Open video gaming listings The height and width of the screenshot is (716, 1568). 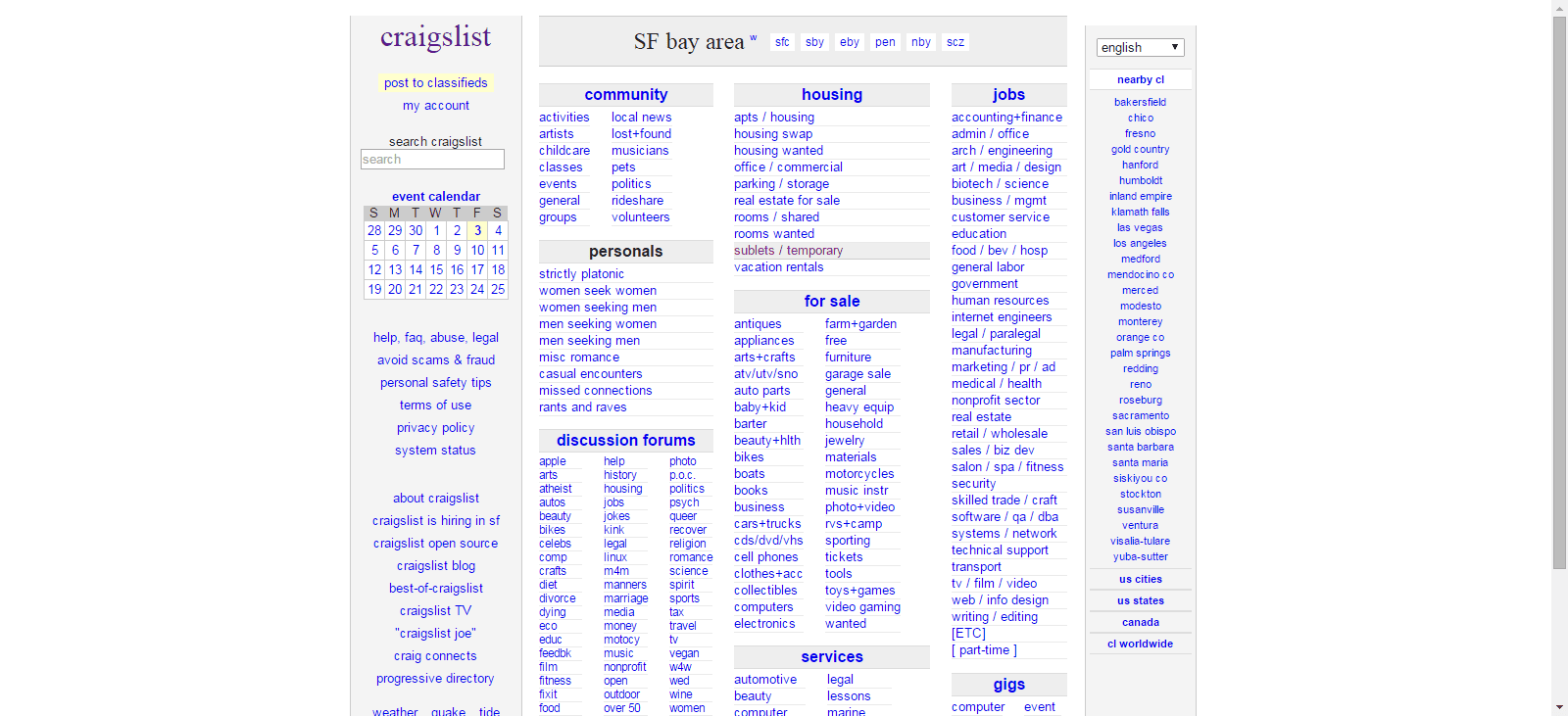[x=862, y=607]
